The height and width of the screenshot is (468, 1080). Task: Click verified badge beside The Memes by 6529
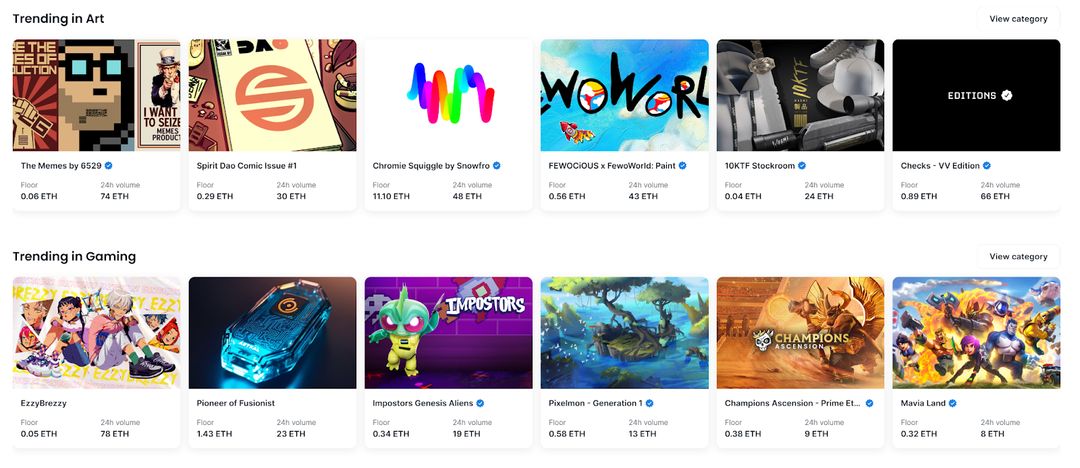click(109, 165)
